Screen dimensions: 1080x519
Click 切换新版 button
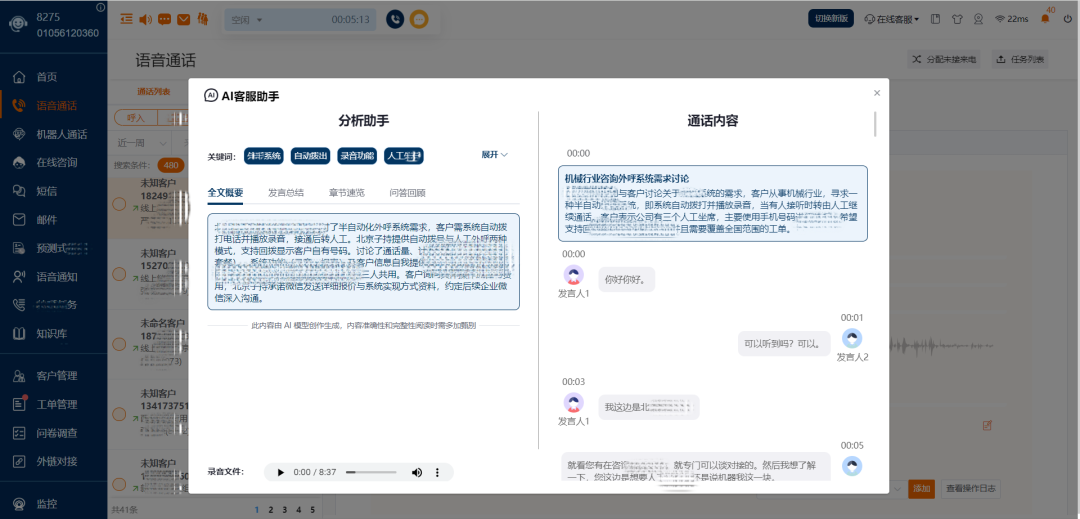click(831, 19)
